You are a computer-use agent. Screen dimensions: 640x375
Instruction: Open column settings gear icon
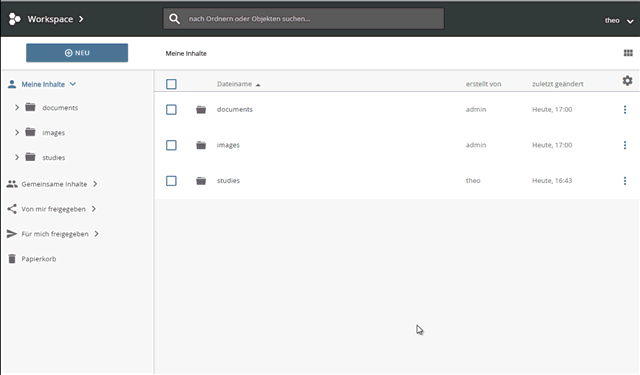627,81
